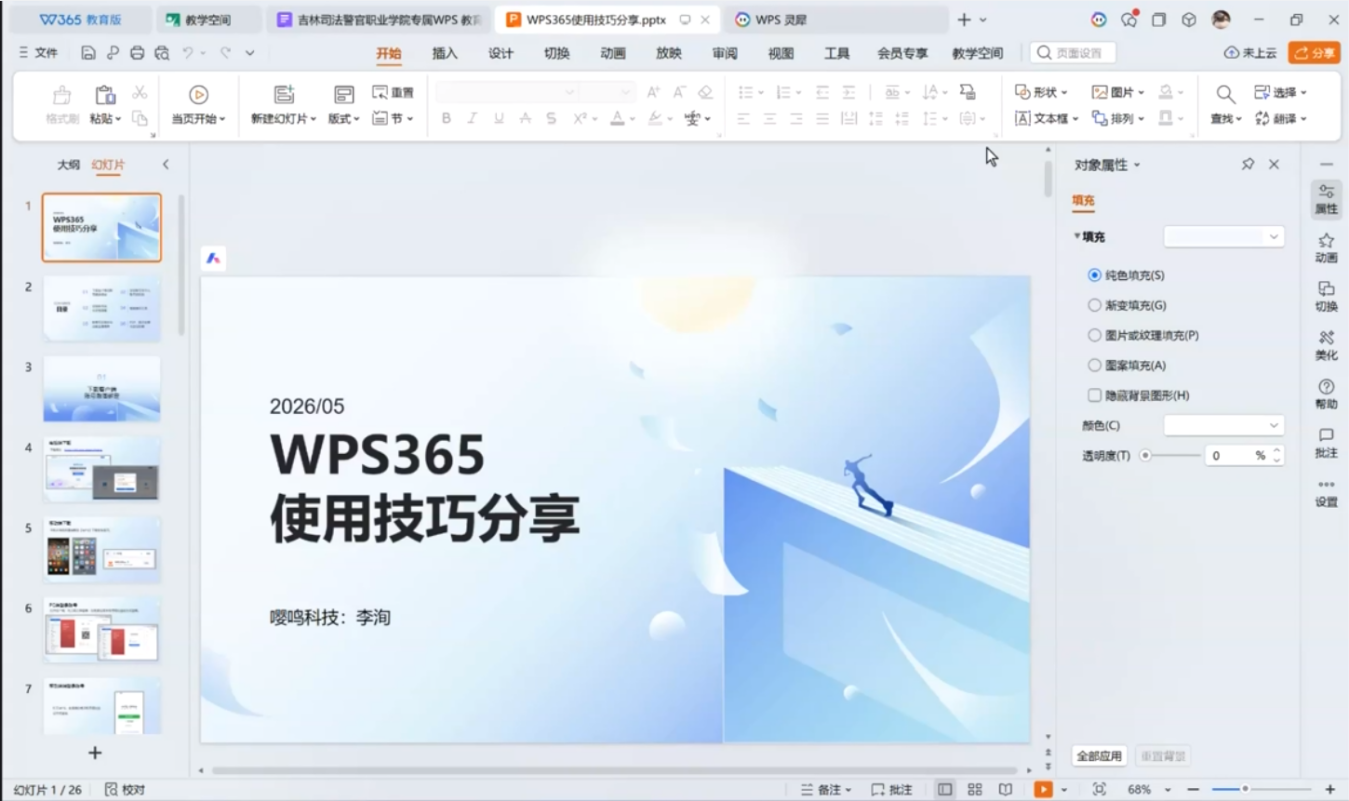This screenshot has height=801, width=1349.
Task: Click Apply to All (全部应用) button
Action: pyautogui.click(x=1100, y=756)
